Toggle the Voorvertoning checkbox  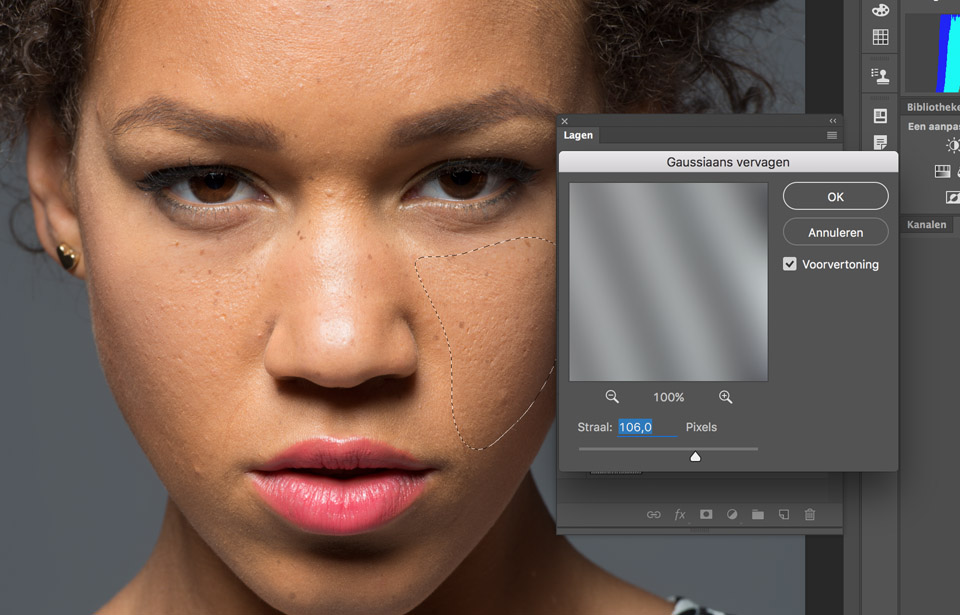pos(790,264)
